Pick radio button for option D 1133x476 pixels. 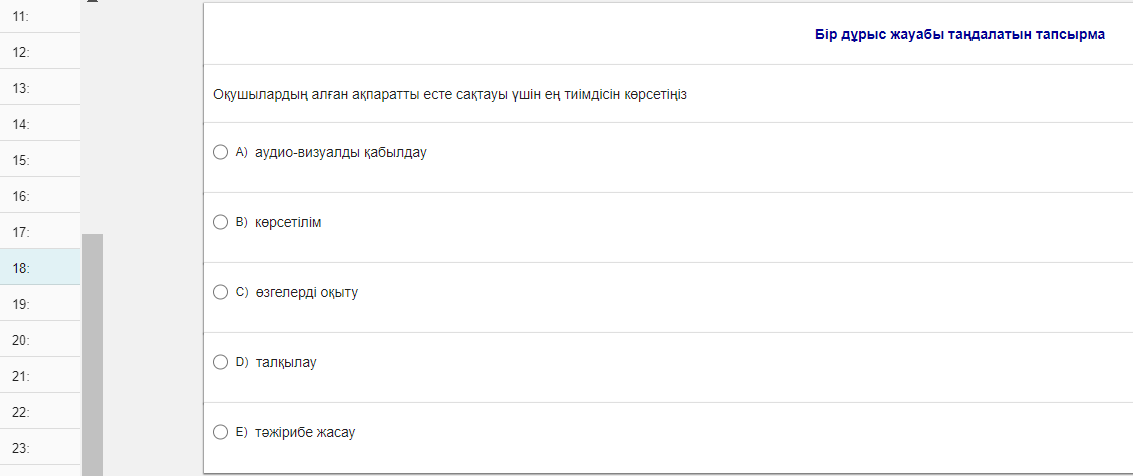221,362
